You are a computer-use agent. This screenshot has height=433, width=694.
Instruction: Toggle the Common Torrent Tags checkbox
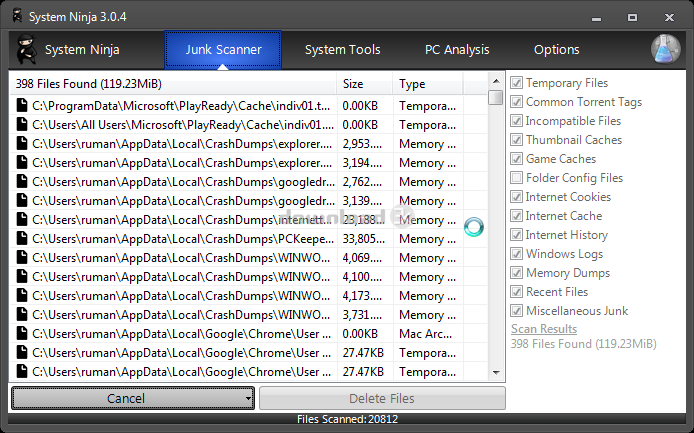516,102
